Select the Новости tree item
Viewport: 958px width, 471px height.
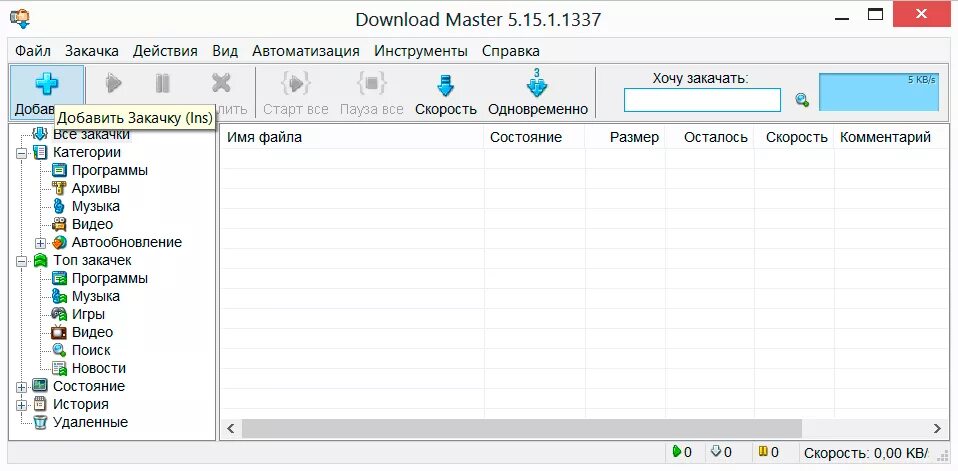[98, 368]
